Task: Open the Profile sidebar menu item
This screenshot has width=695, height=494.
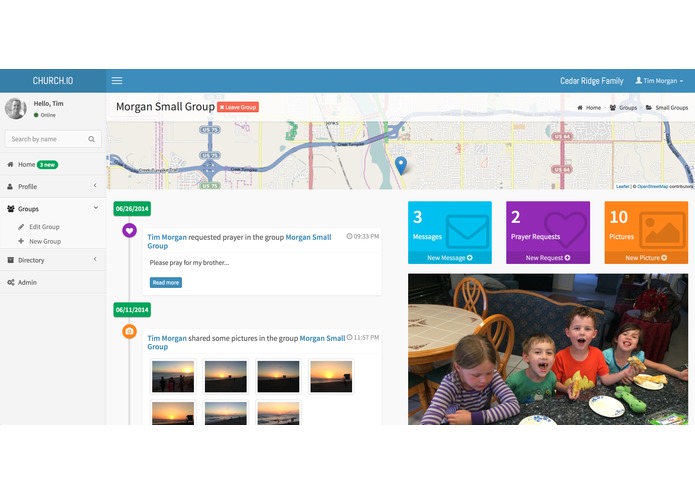Action: 53,187
